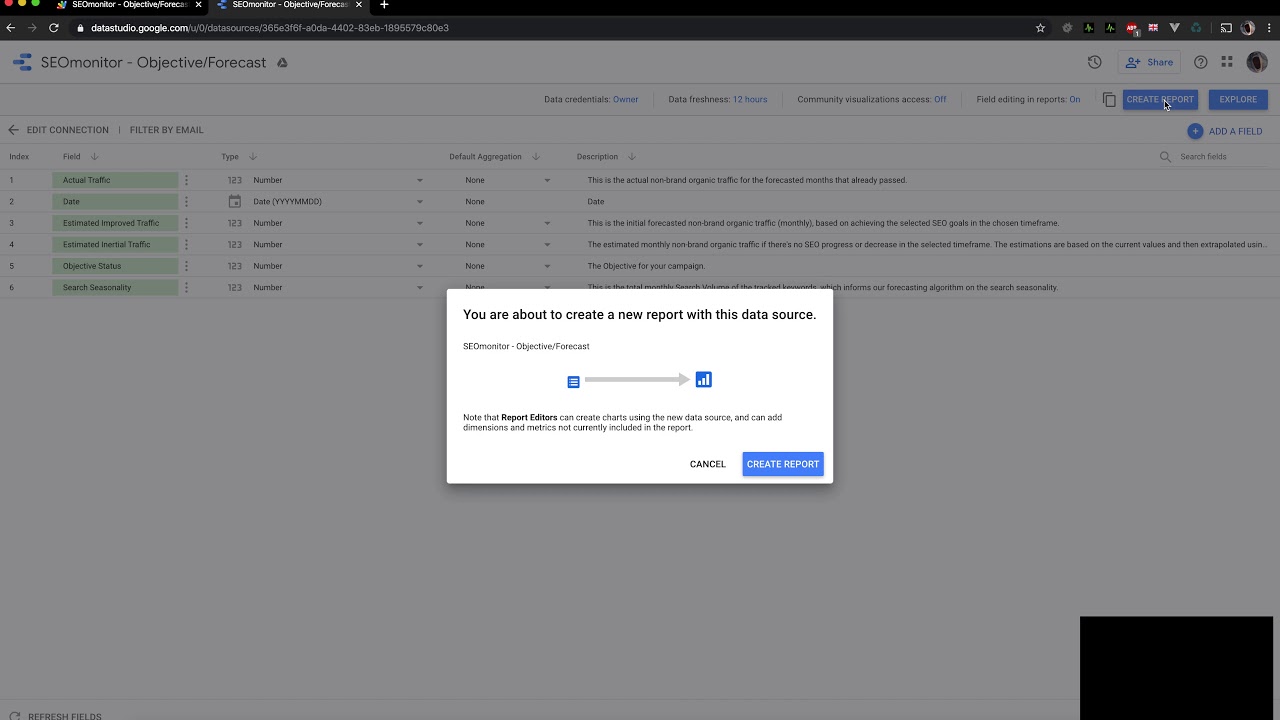Viewport: 1280px width, 720px height.
Task: Click FILTER BY EMAIL
Action: coord(167,130)
